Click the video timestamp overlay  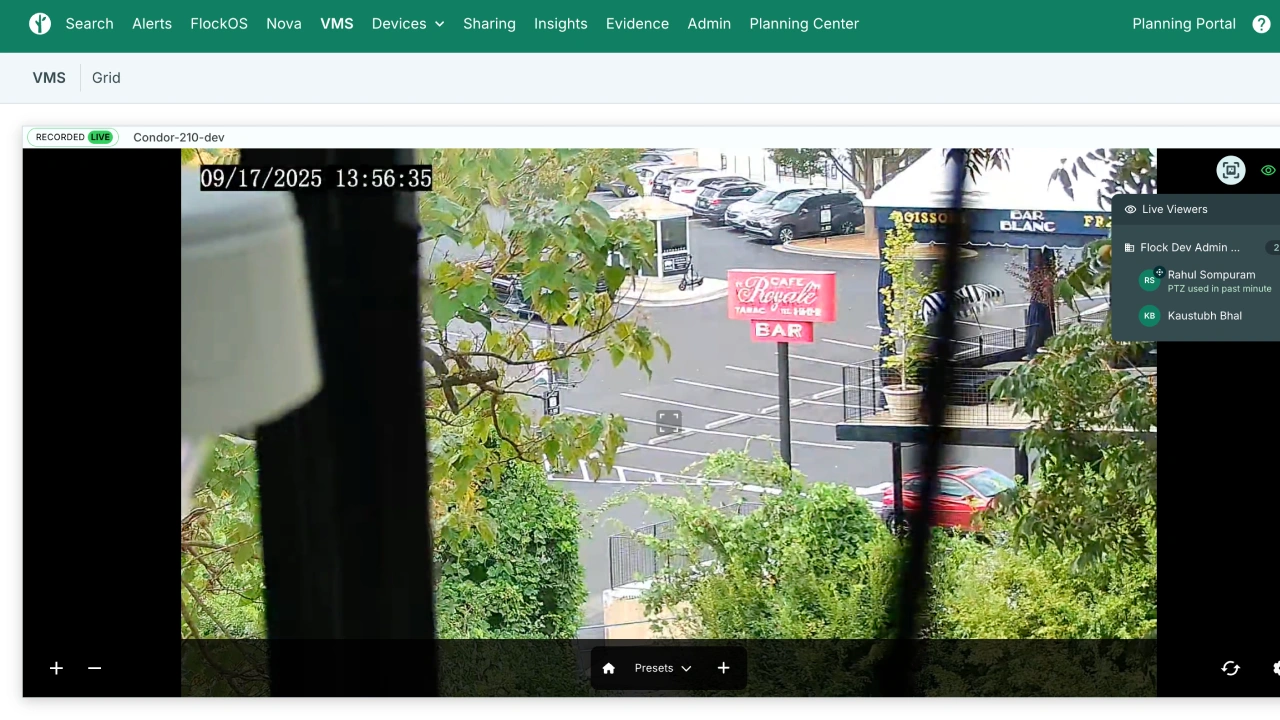[x=316, y=178]
